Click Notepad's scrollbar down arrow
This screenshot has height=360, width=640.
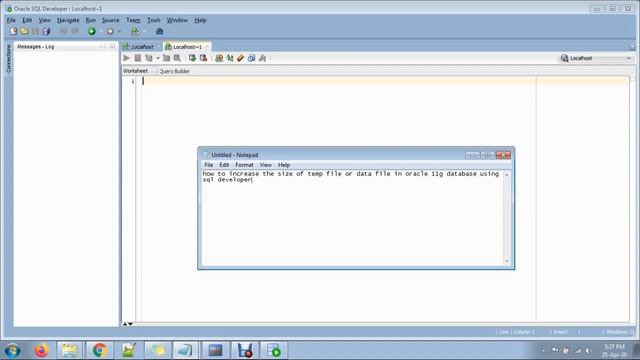[507, 262]
